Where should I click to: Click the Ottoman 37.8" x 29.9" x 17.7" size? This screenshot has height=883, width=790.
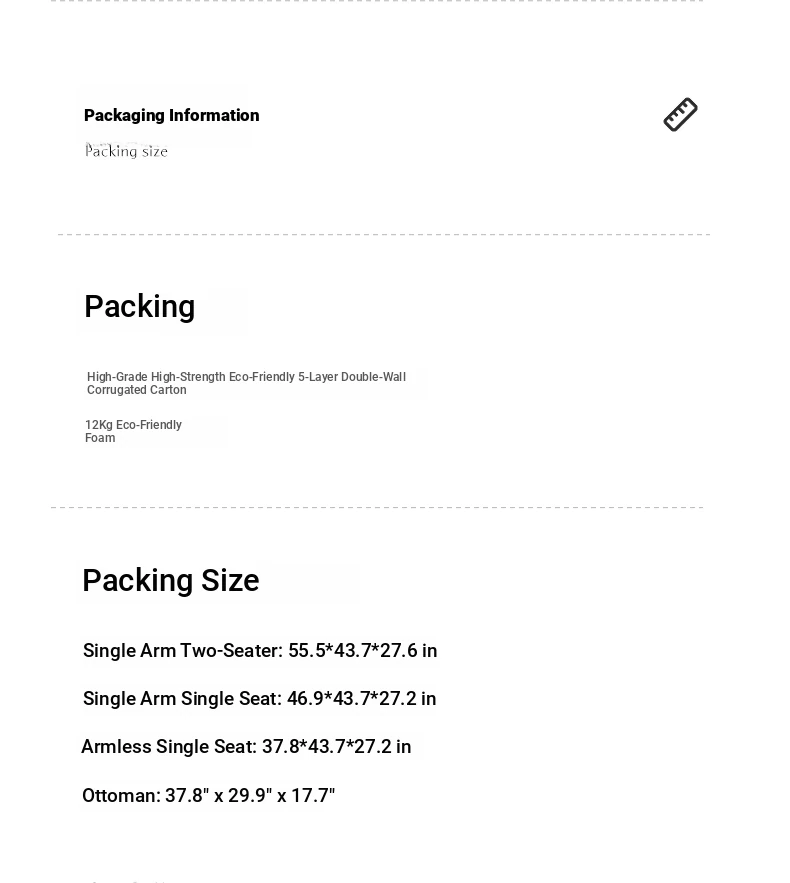(250, 795)
